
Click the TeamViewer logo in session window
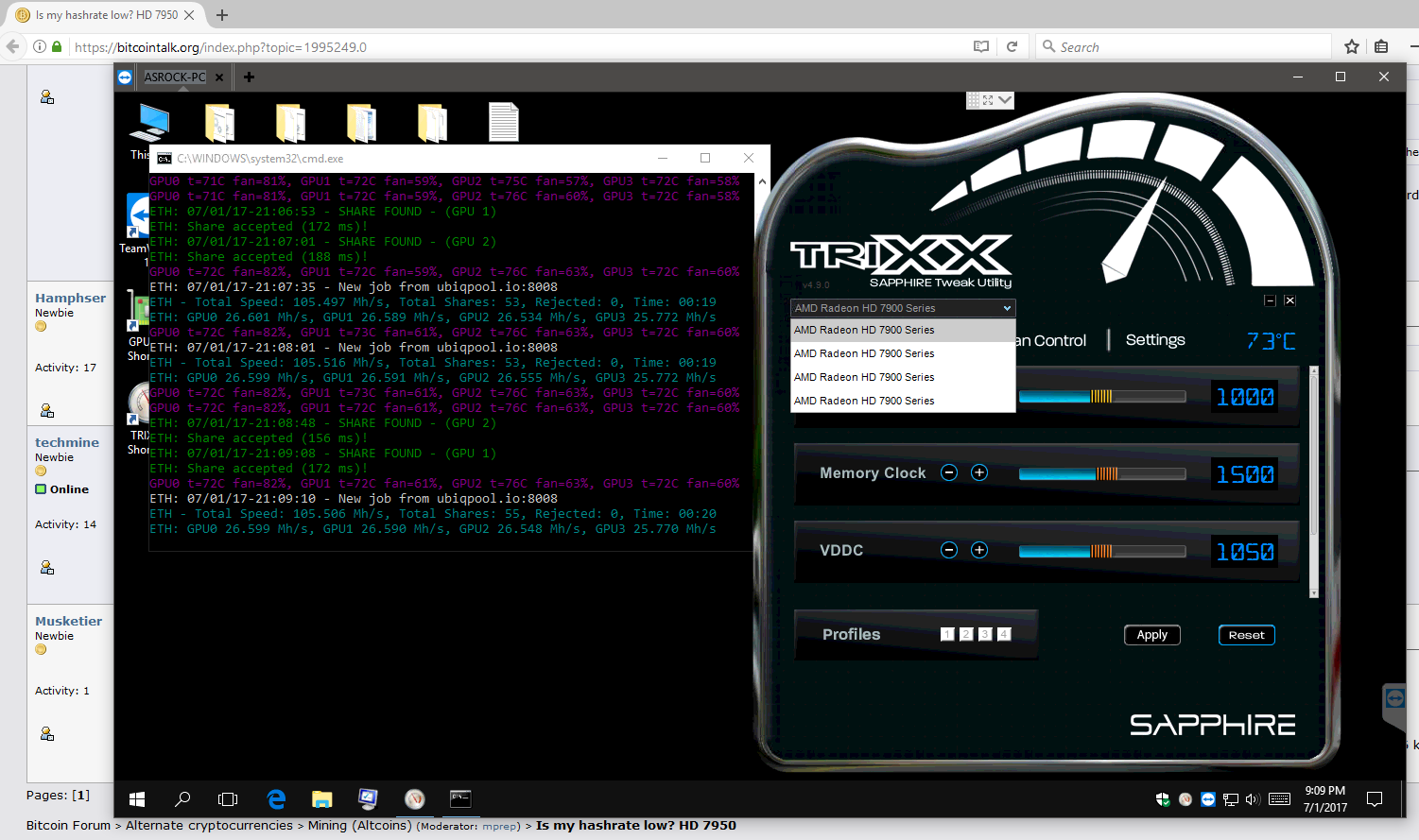tap(125, 77)
